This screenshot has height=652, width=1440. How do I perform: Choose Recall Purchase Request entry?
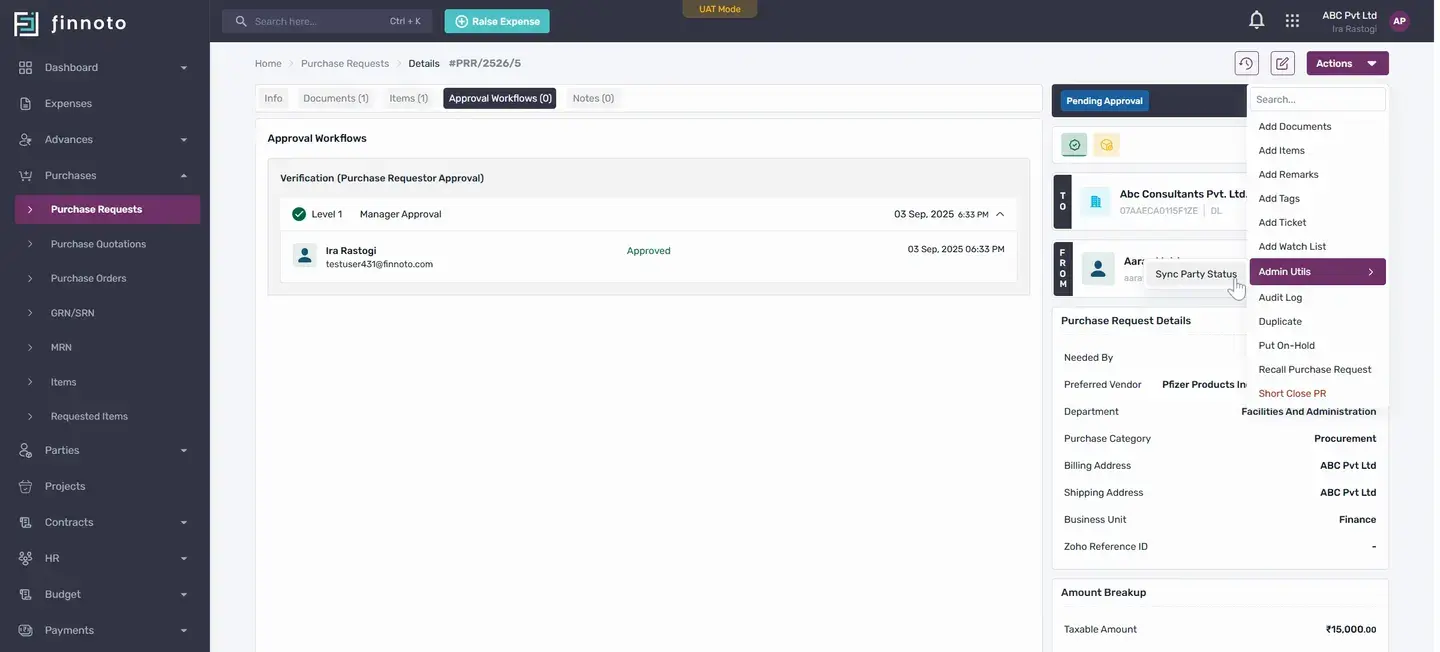(x=1317, y=370)
